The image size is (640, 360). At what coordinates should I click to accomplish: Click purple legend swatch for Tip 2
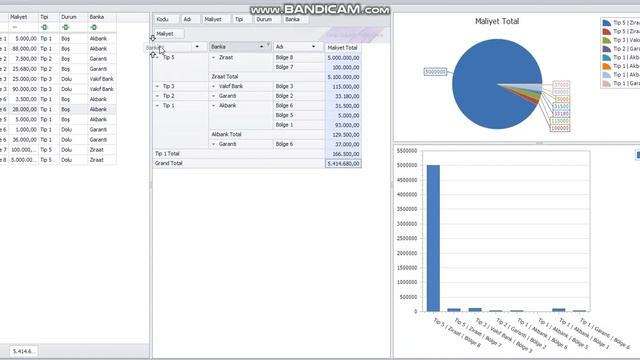(607, 49)
